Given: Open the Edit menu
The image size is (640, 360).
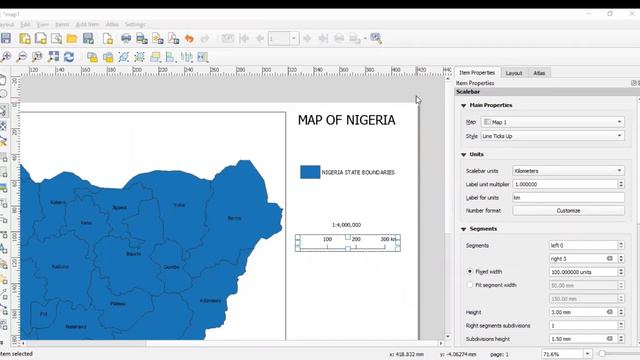Looking at the screenshot, I should 25,24.
